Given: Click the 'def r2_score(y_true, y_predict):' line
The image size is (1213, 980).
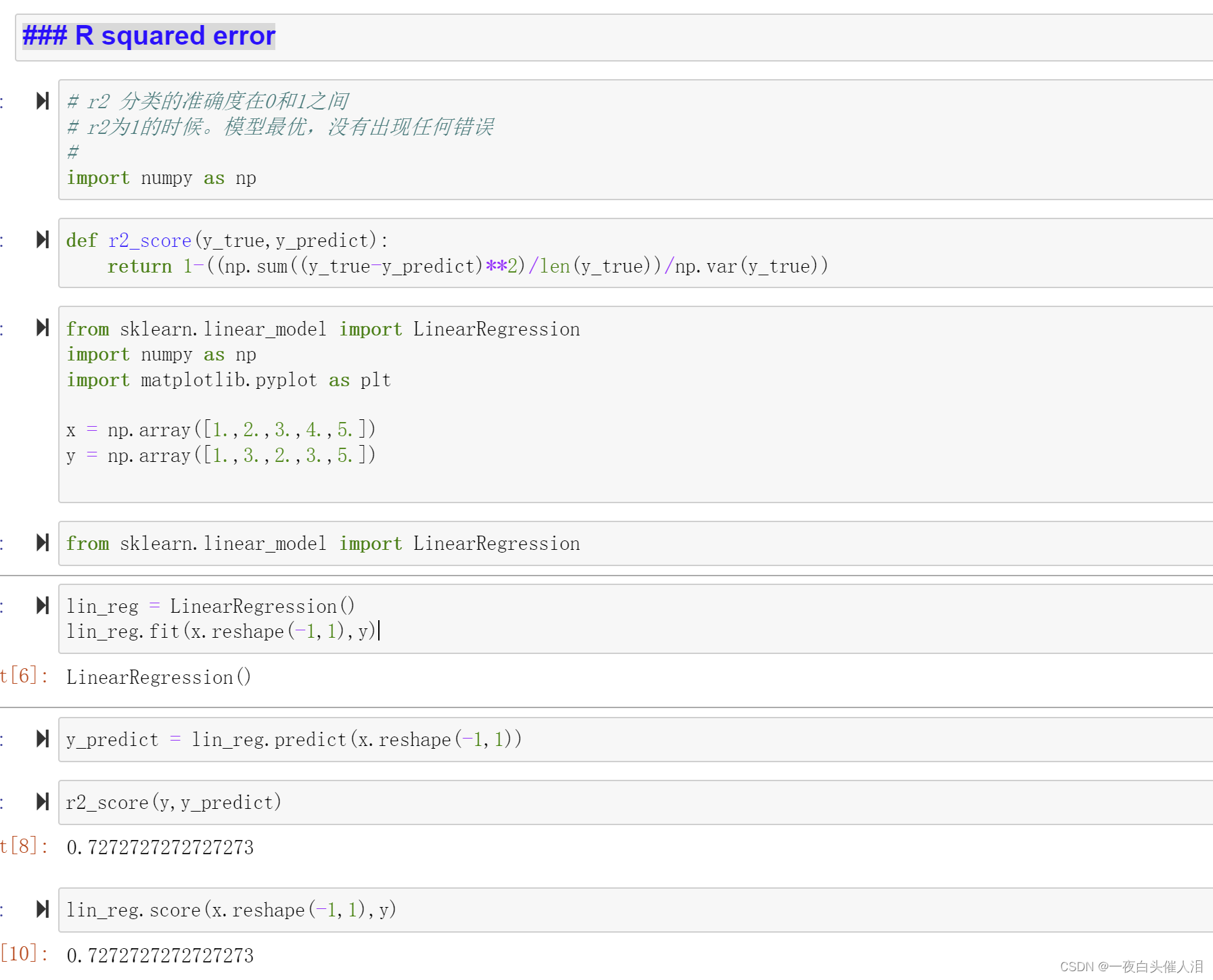Looking at the screenshot, I should pos(227,241).
